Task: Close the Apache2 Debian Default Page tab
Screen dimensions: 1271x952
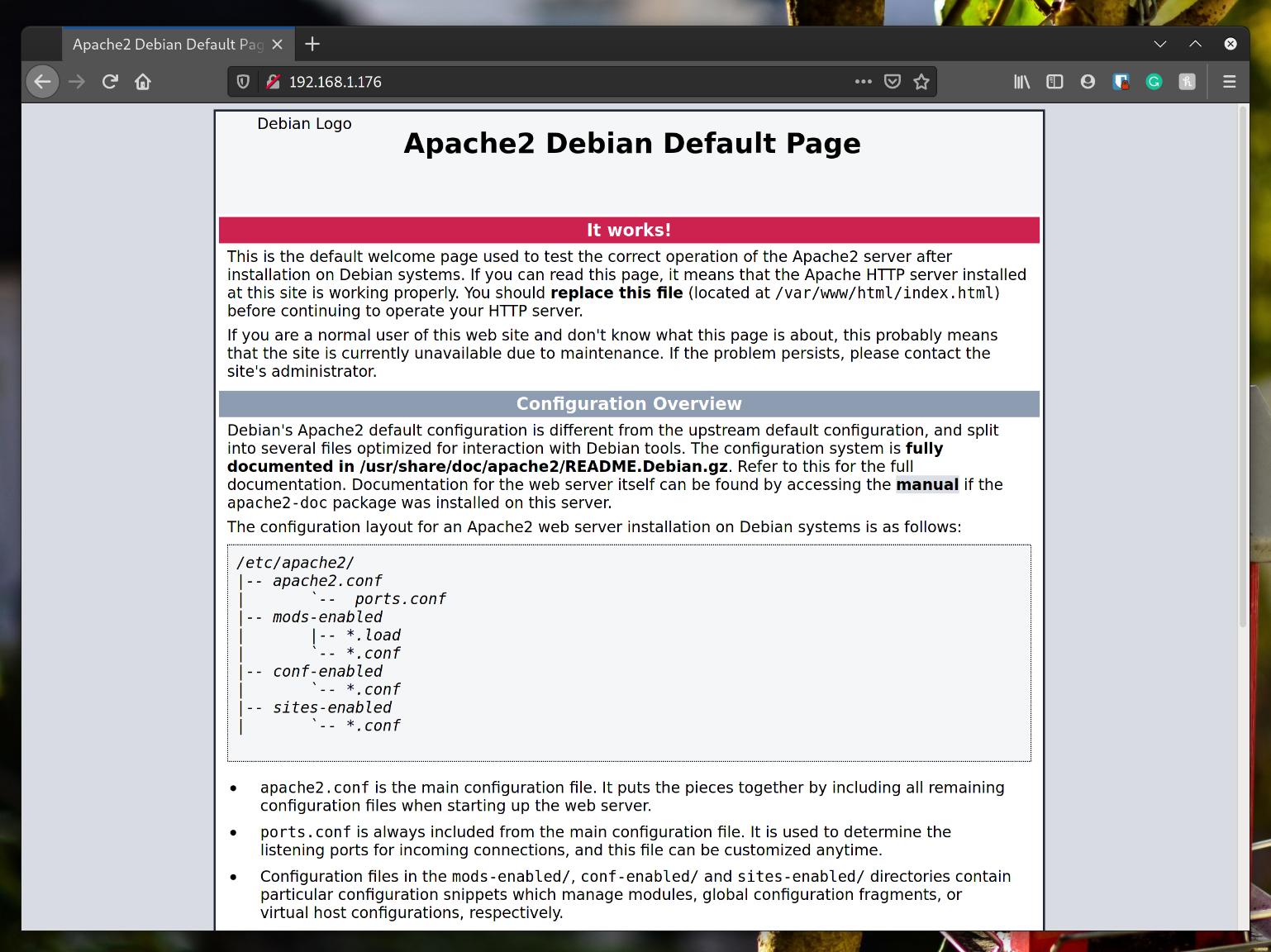Action: (x=278, y=45)
